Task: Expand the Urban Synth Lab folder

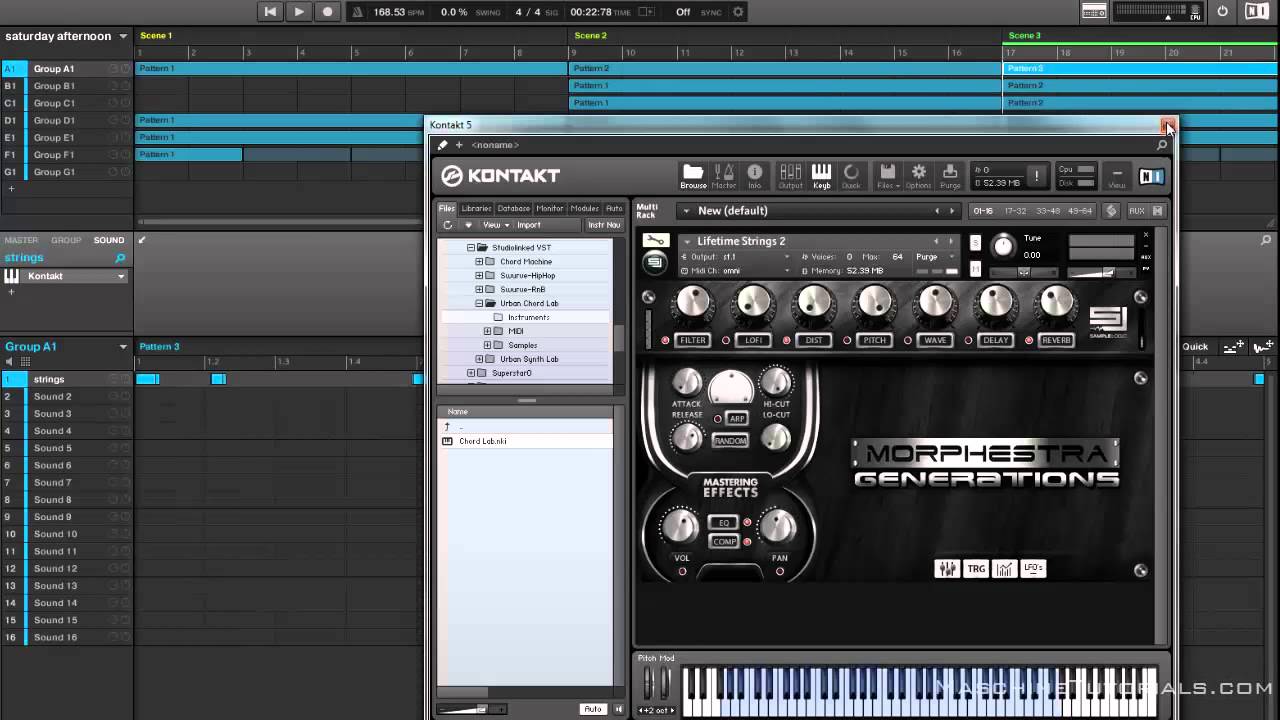Action: point(479,359)
